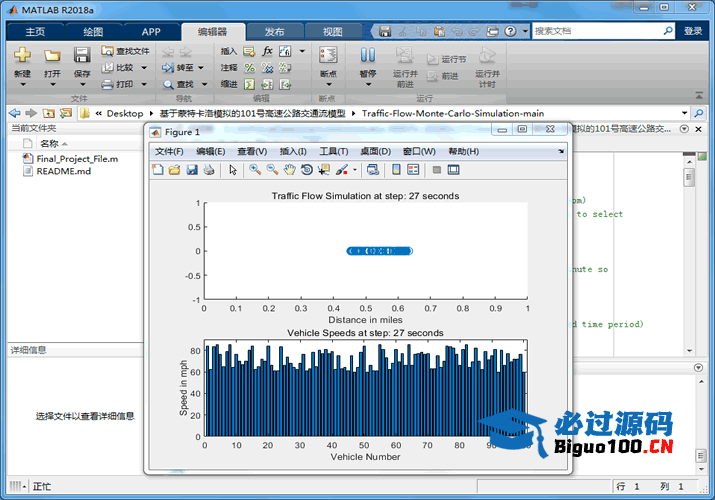The width and height of the screenshot is (715, 500).
Task: Select the Edit Plot arrow tool
Action: point(232,170)
